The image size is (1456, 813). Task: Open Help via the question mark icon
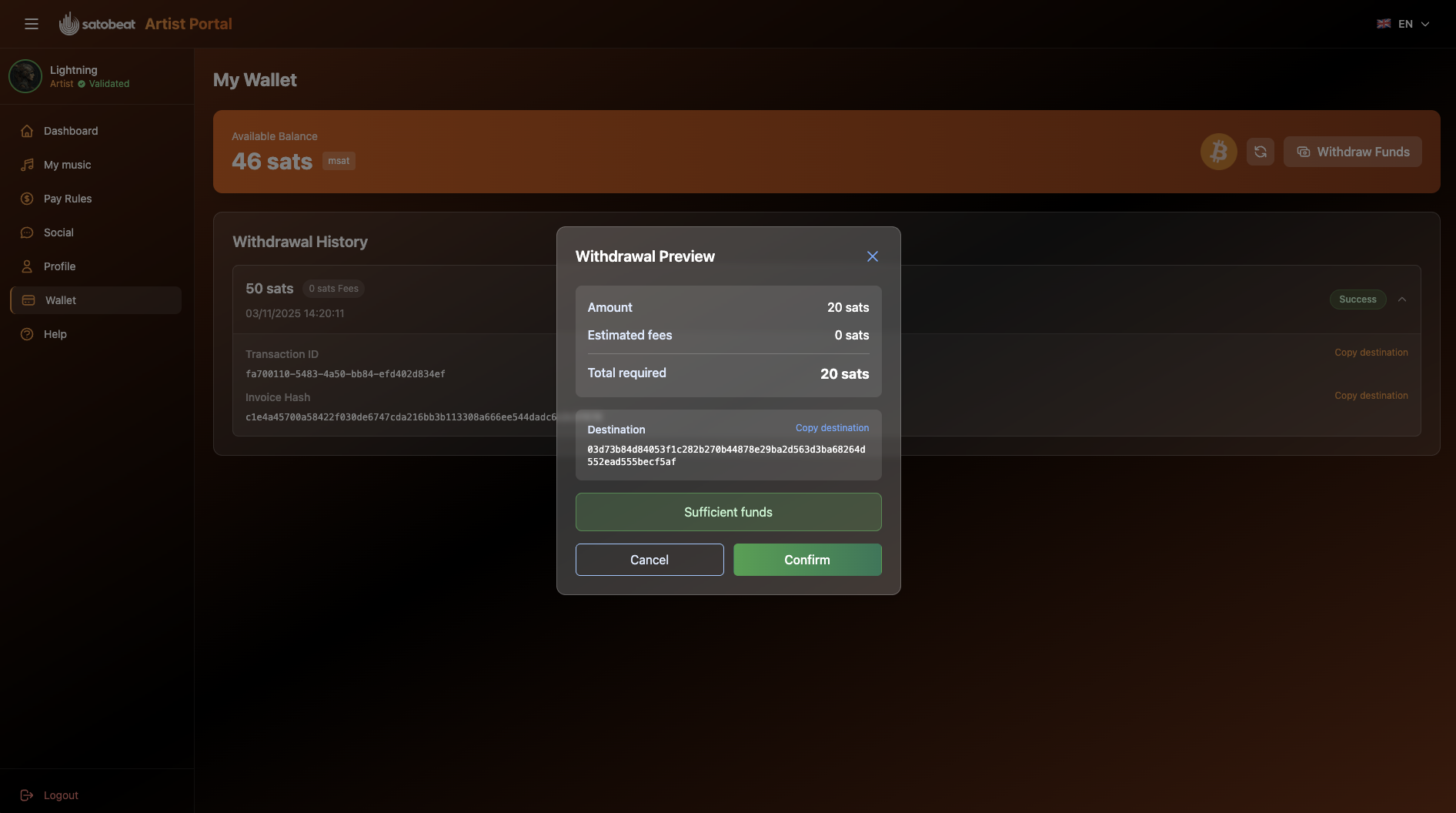point(27,334)
